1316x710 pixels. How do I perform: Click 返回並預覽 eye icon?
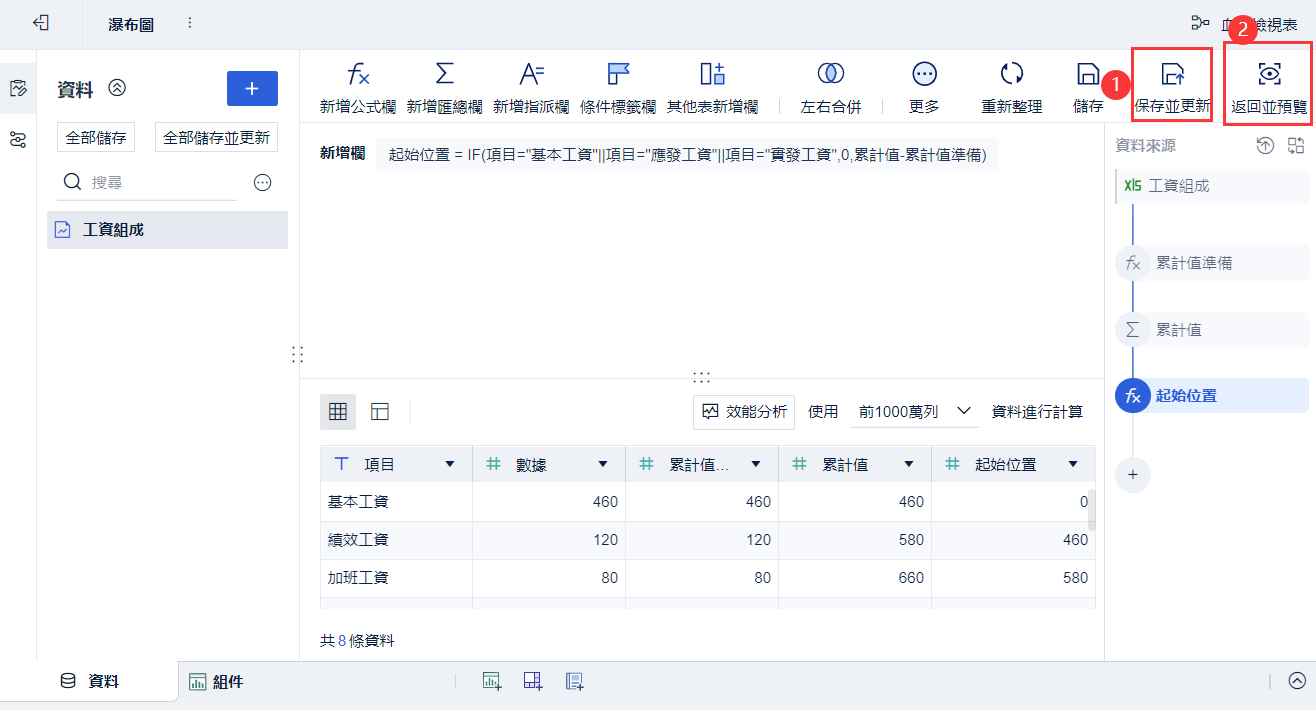coord(1269,74)
